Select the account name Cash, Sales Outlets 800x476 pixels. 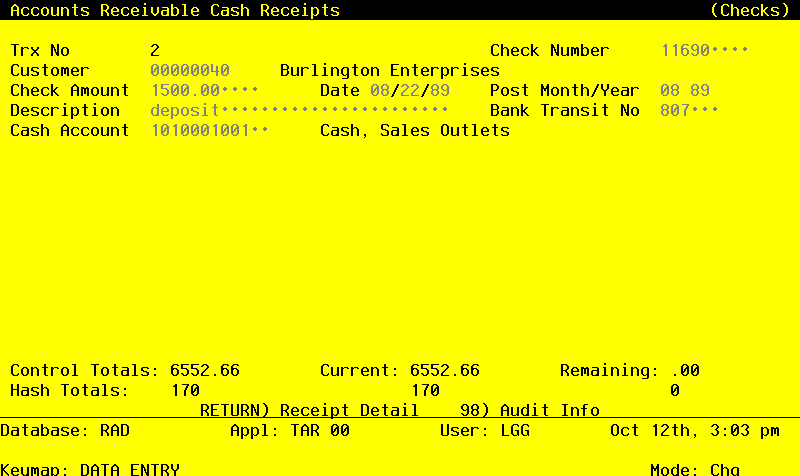pyautogui.click(x=415, y=130)
